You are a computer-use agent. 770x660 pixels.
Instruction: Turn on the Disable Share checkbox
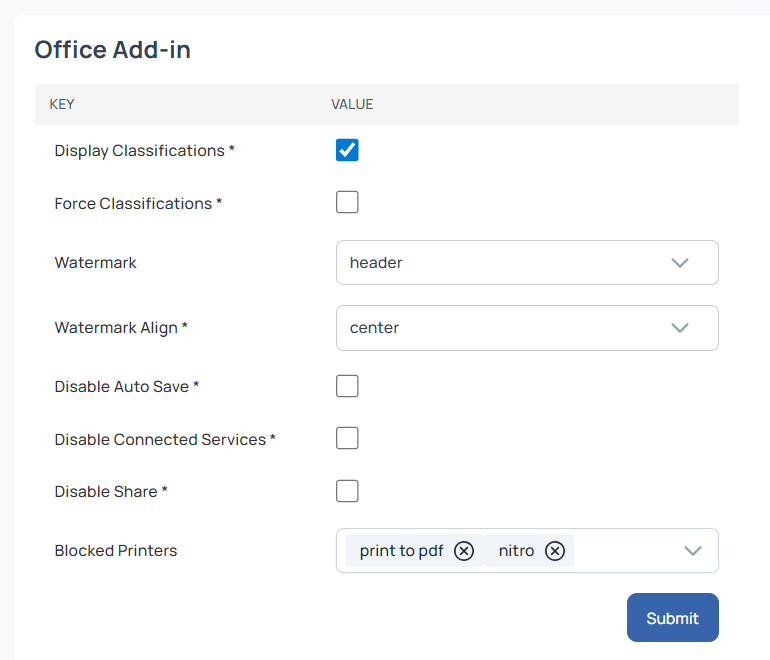coord(347,491)
